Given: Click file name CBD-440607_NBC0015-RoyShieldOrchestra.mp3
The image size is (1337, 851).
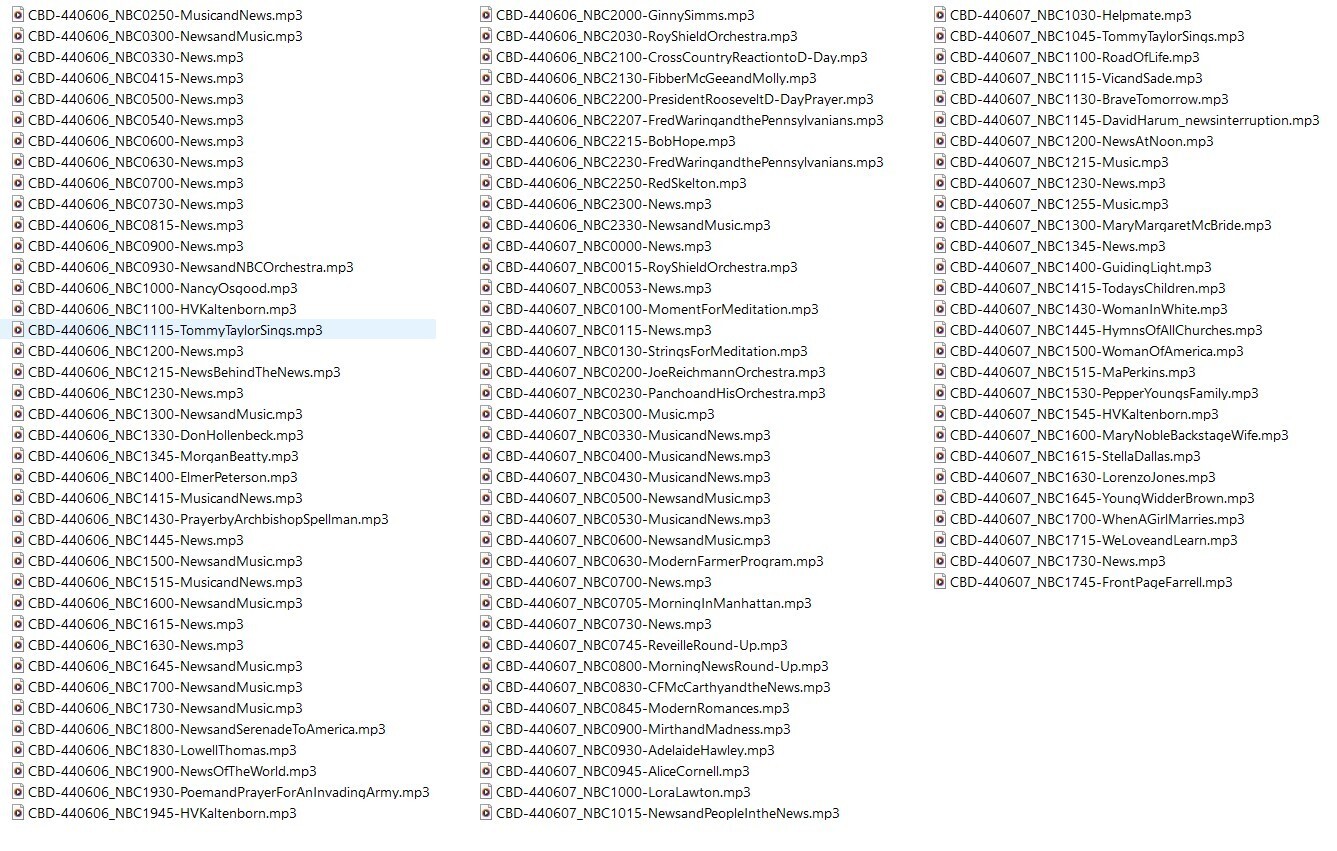Looking at the screenshot, I should point(647,267).
